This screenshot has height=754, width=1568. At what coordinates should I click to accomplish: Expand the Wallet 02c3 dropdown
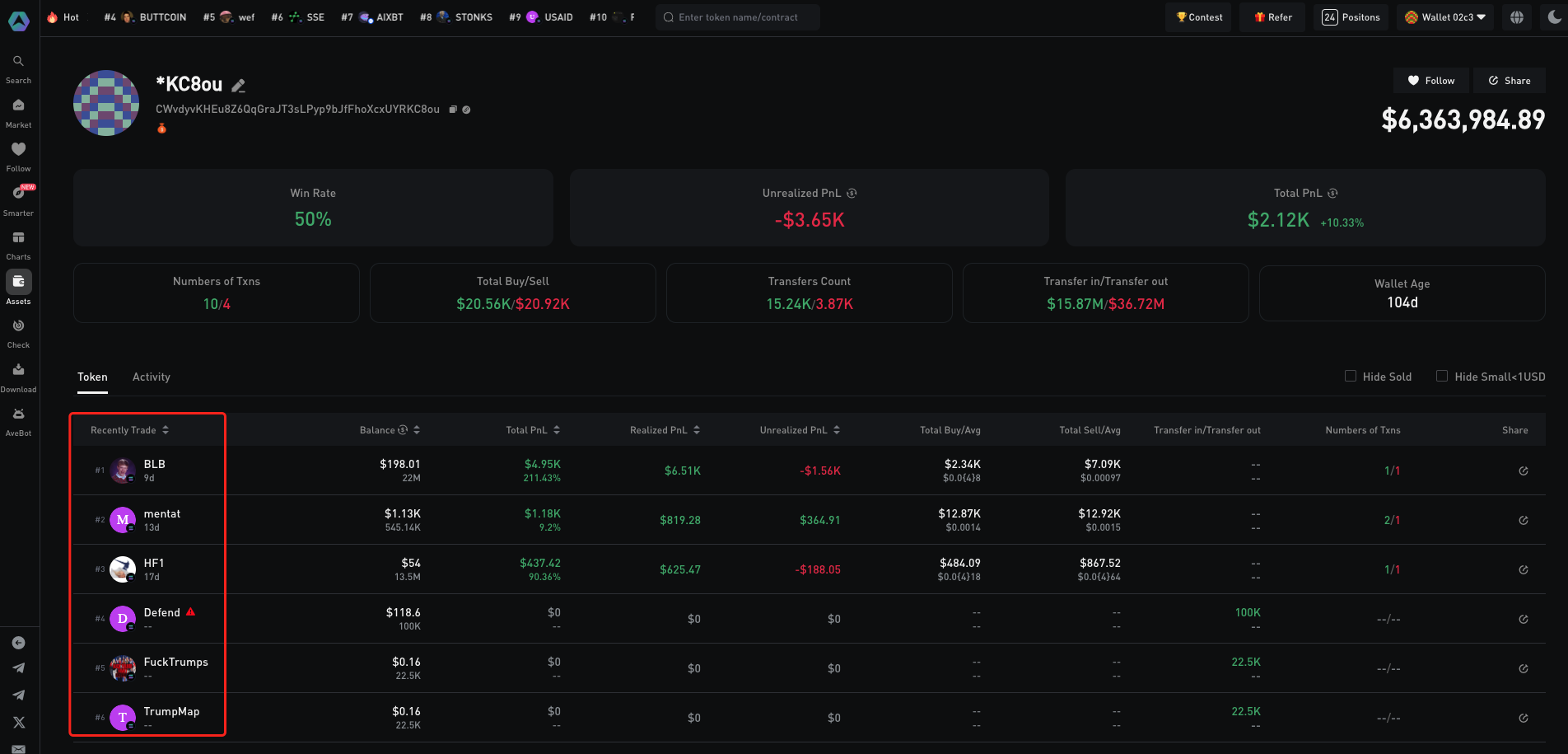[1445, 17]
